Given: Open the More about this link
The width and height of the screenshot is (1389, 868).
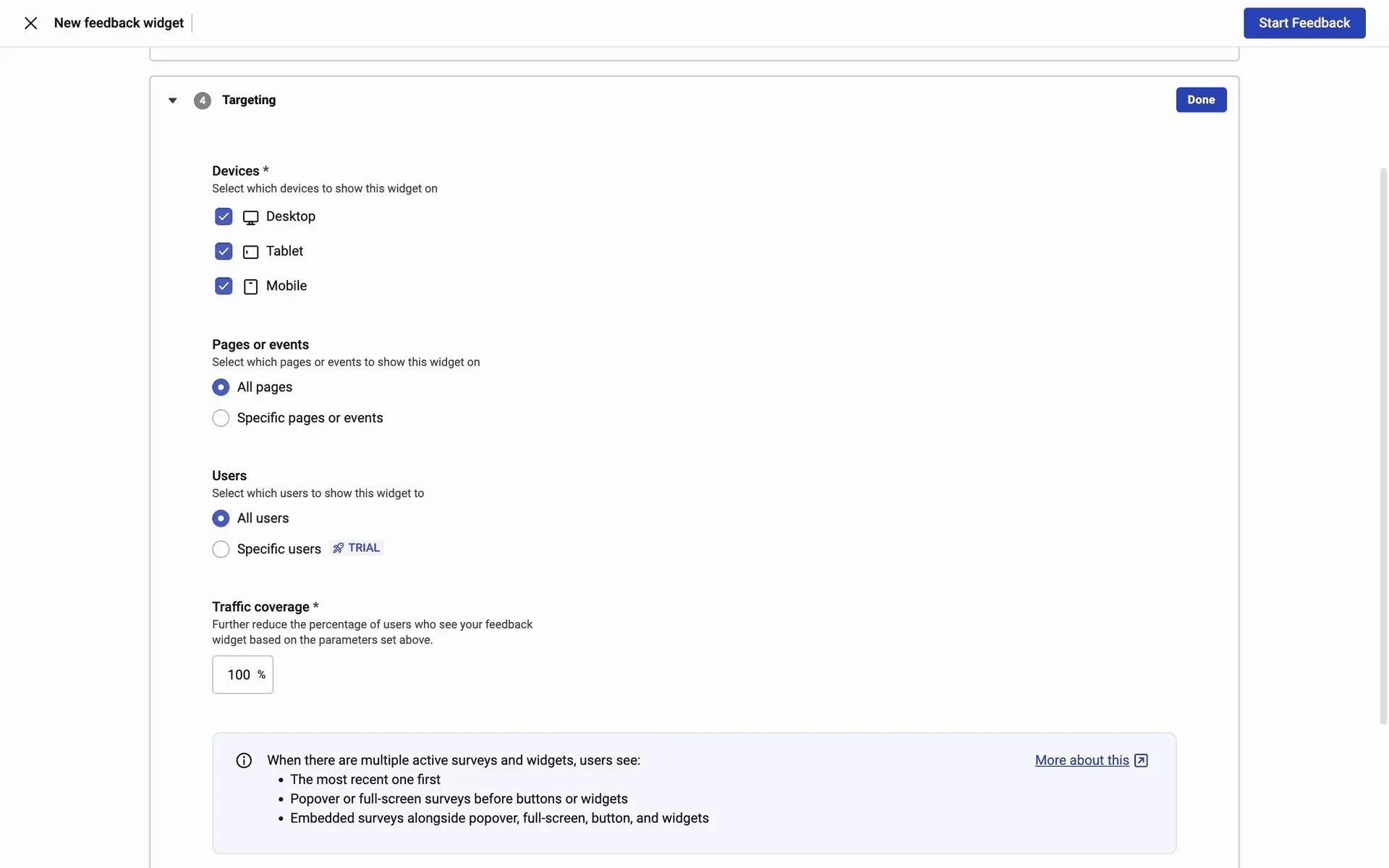Looking at the screenshot, I should click(1082, 760).
